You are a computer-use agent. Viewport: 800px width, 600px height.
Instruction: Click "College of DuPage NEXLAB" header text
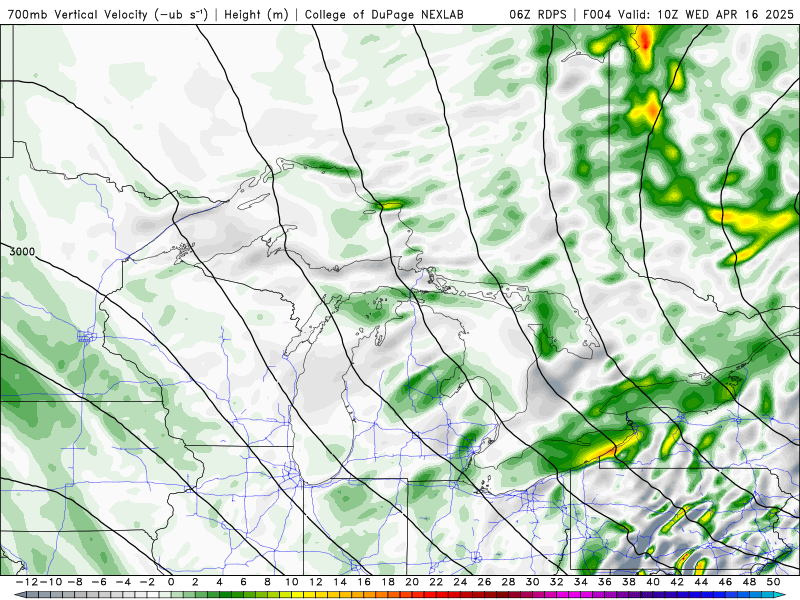tap(384, 15)
